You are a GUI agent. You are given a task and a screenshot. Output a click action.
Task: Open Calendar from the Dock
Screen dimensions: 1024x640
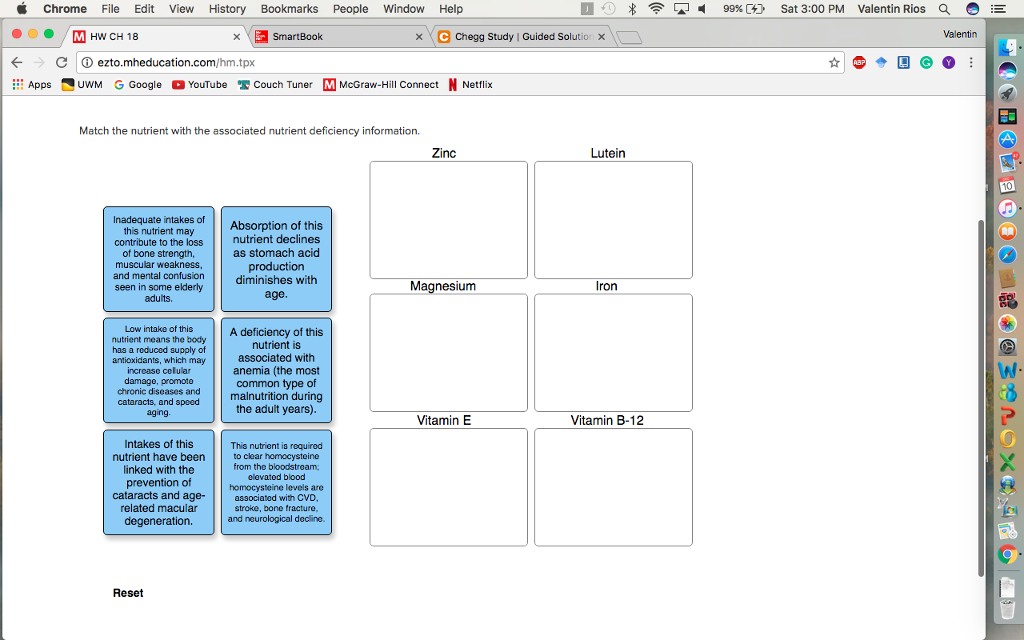tap(1007, 185)
